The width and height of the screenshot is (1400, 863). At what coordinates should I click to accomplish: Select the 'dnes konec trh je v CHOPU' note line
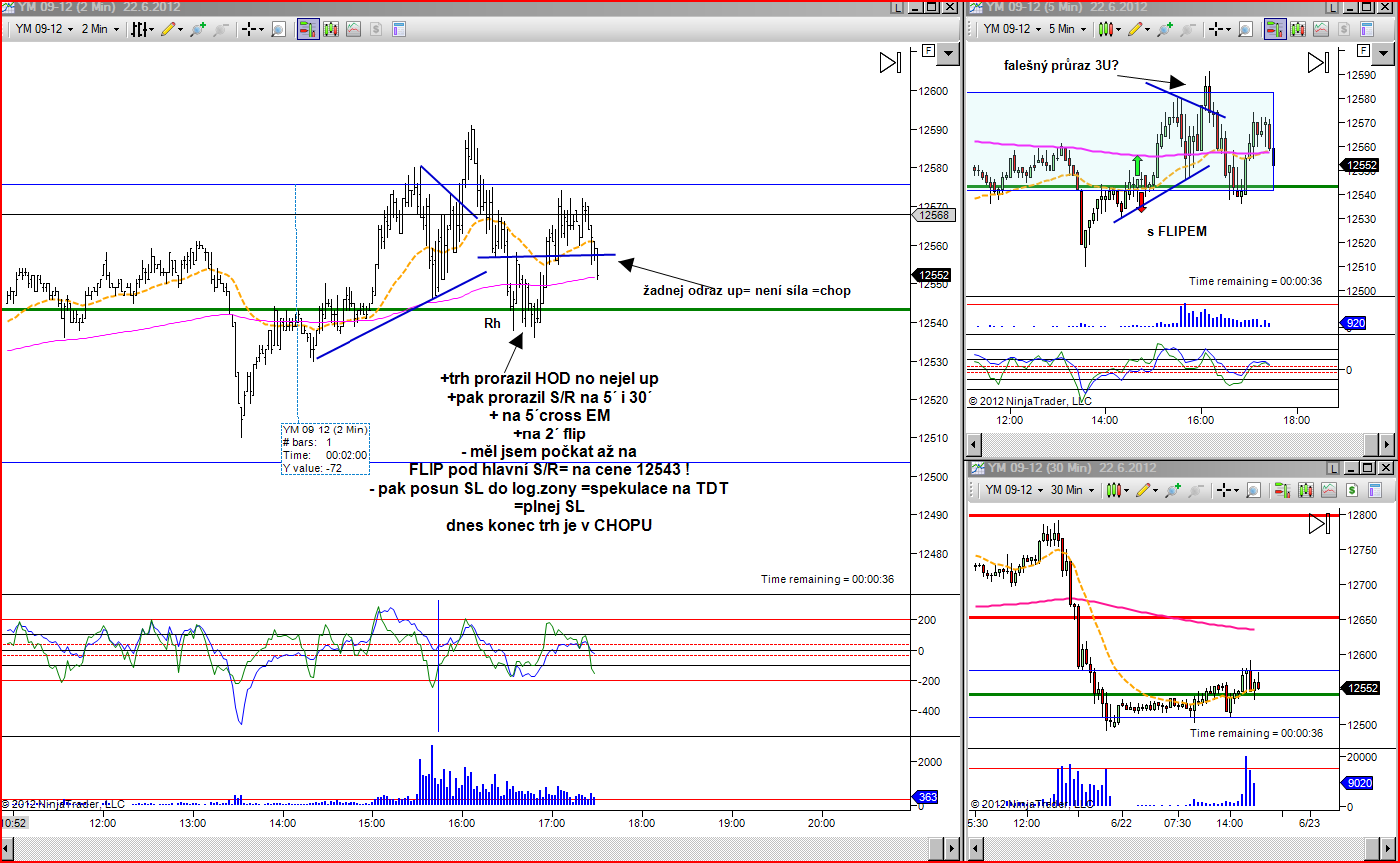coord(549,525)
